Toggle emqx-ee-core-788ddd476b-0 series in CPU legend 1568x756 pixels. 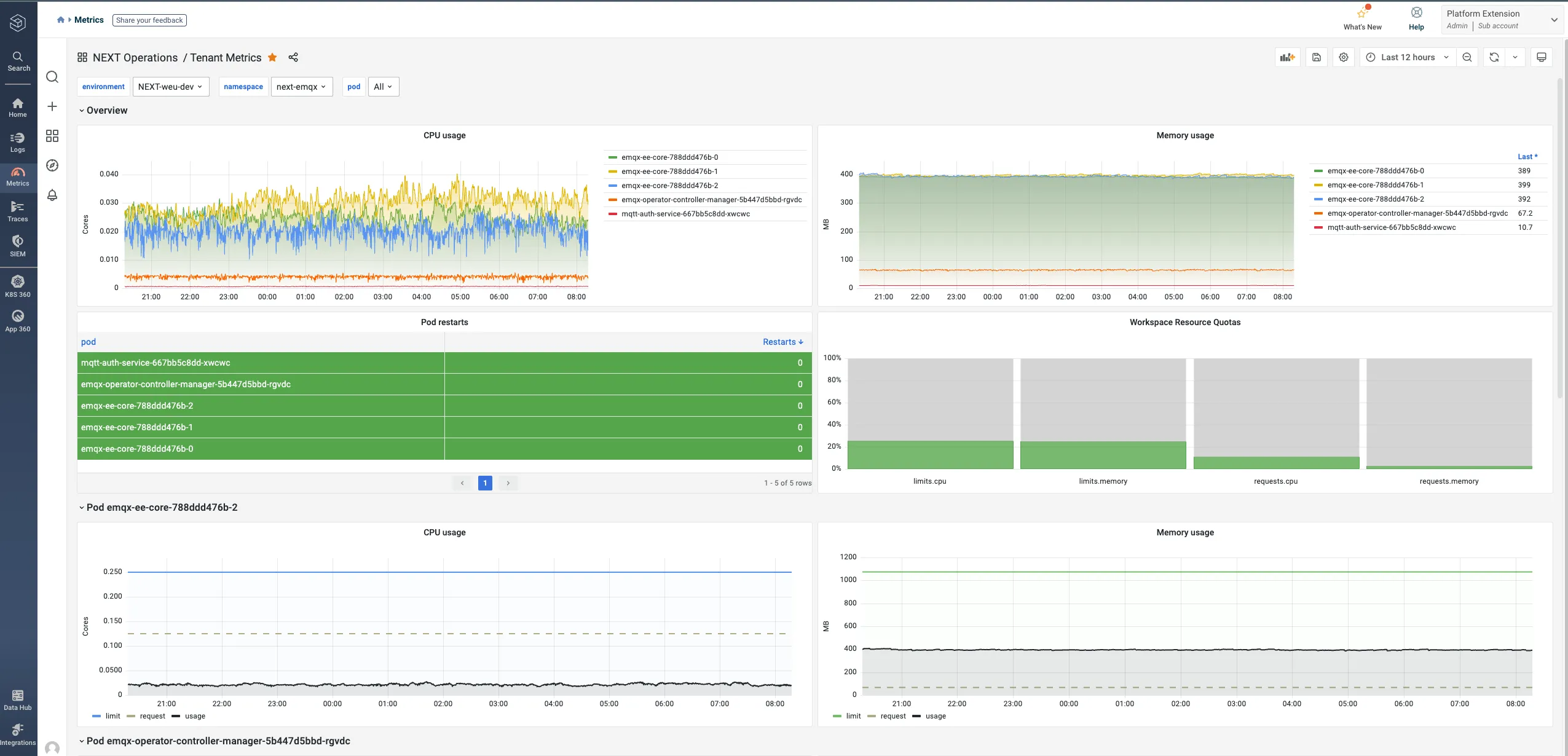(669, 157)
